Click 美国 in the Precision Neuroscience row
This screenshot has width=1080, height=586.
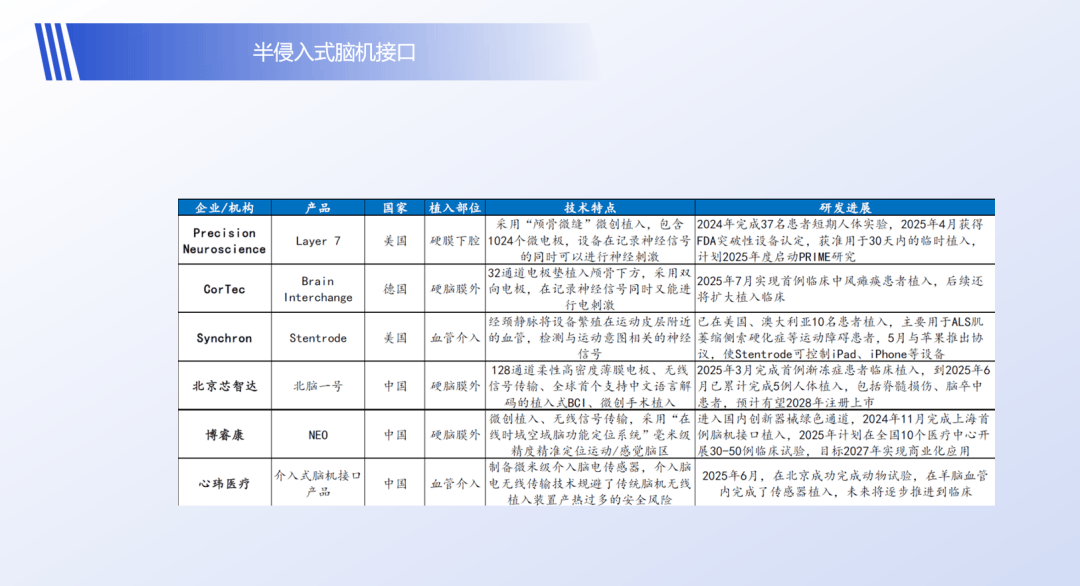[395, 240]
